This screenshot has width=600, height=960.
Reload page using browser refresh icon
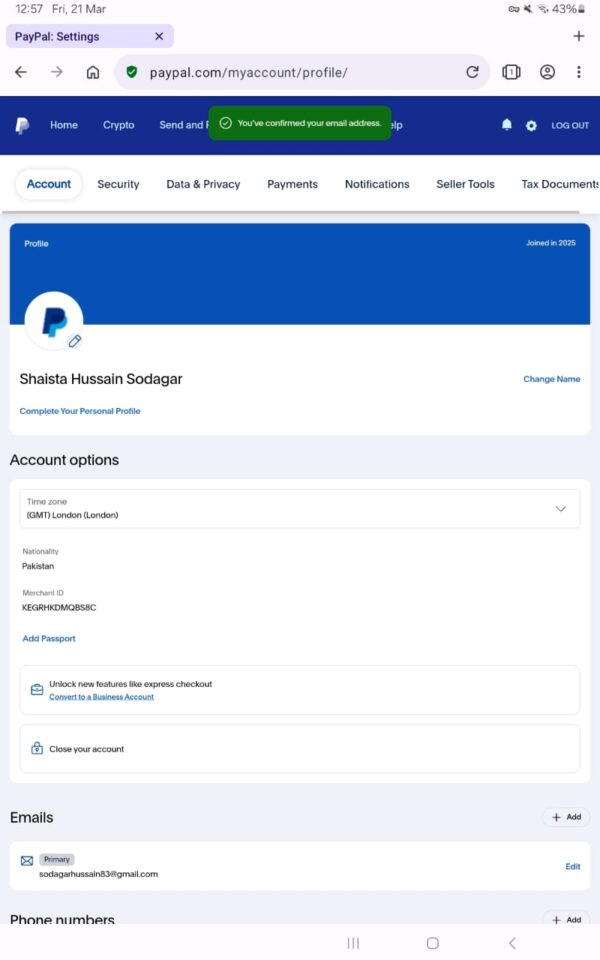click(472, 72)
